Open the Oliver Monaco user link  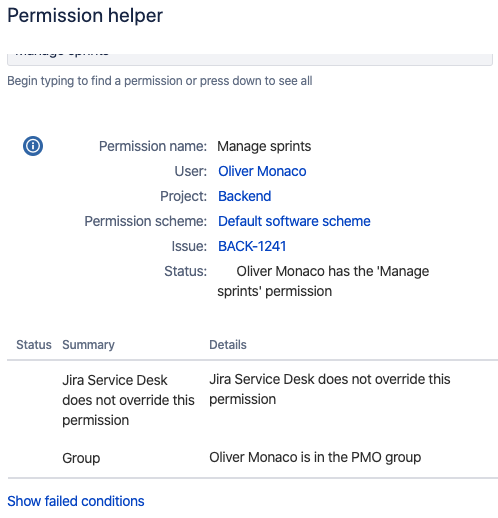262,171
